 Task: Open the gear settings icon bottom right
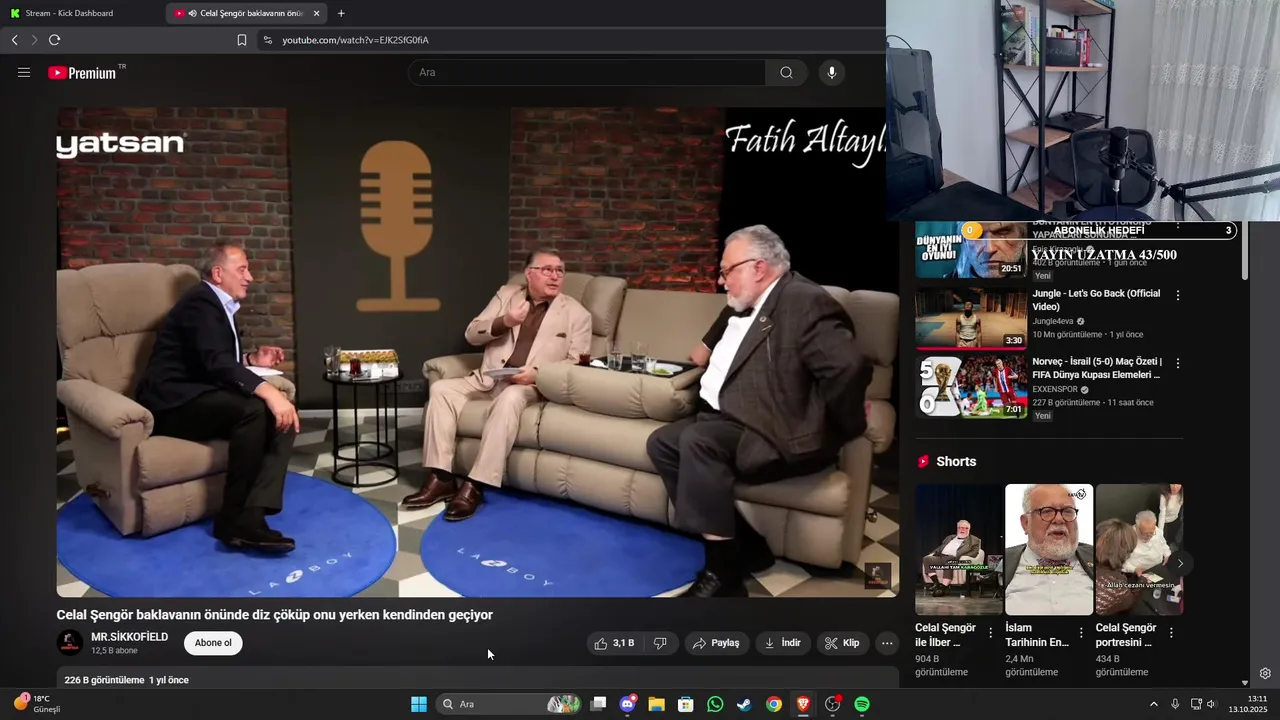click(x=1265, y=674)
